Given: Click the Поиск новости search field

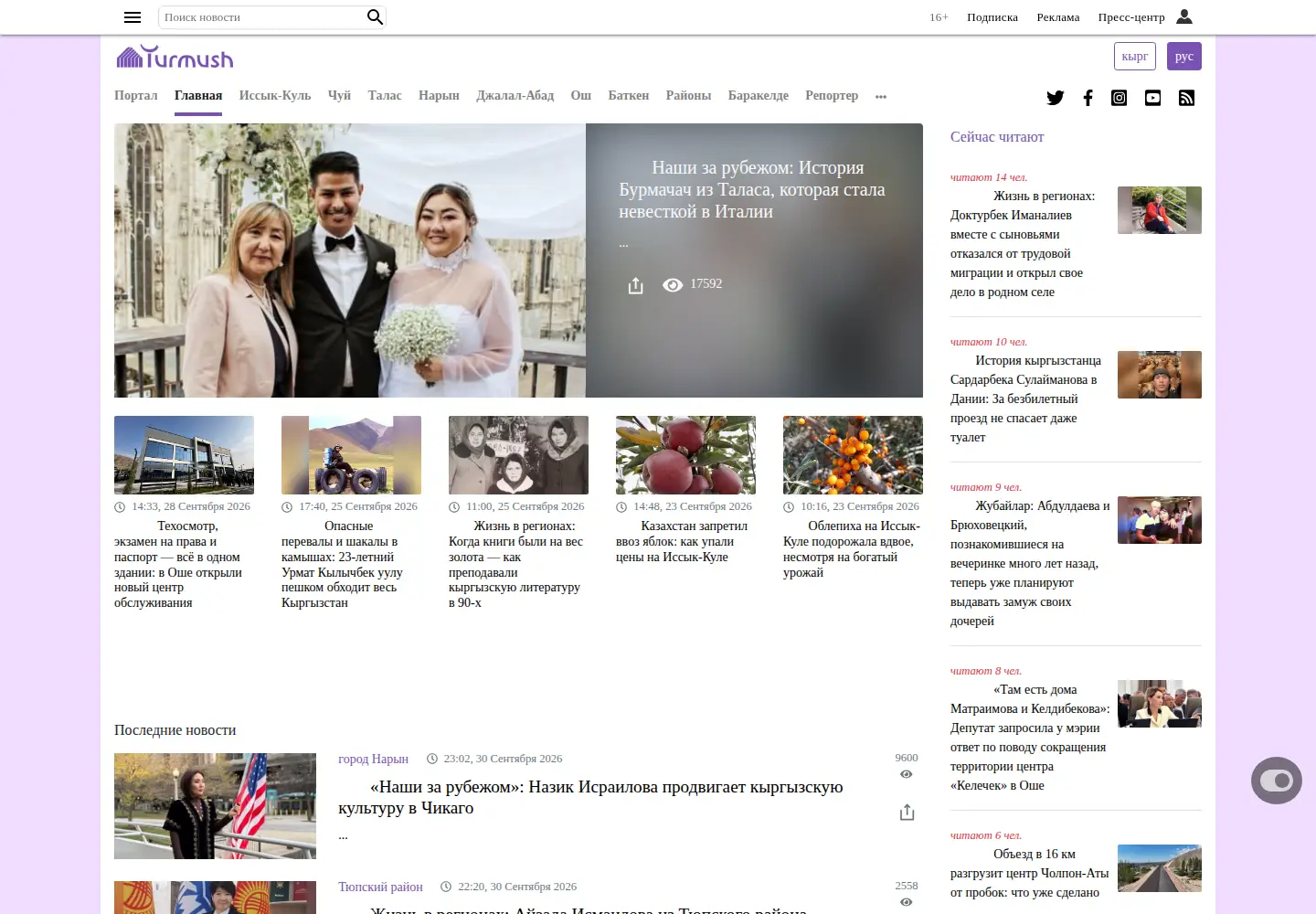Looking at the screenshot, I should click(x=262, y=17).
